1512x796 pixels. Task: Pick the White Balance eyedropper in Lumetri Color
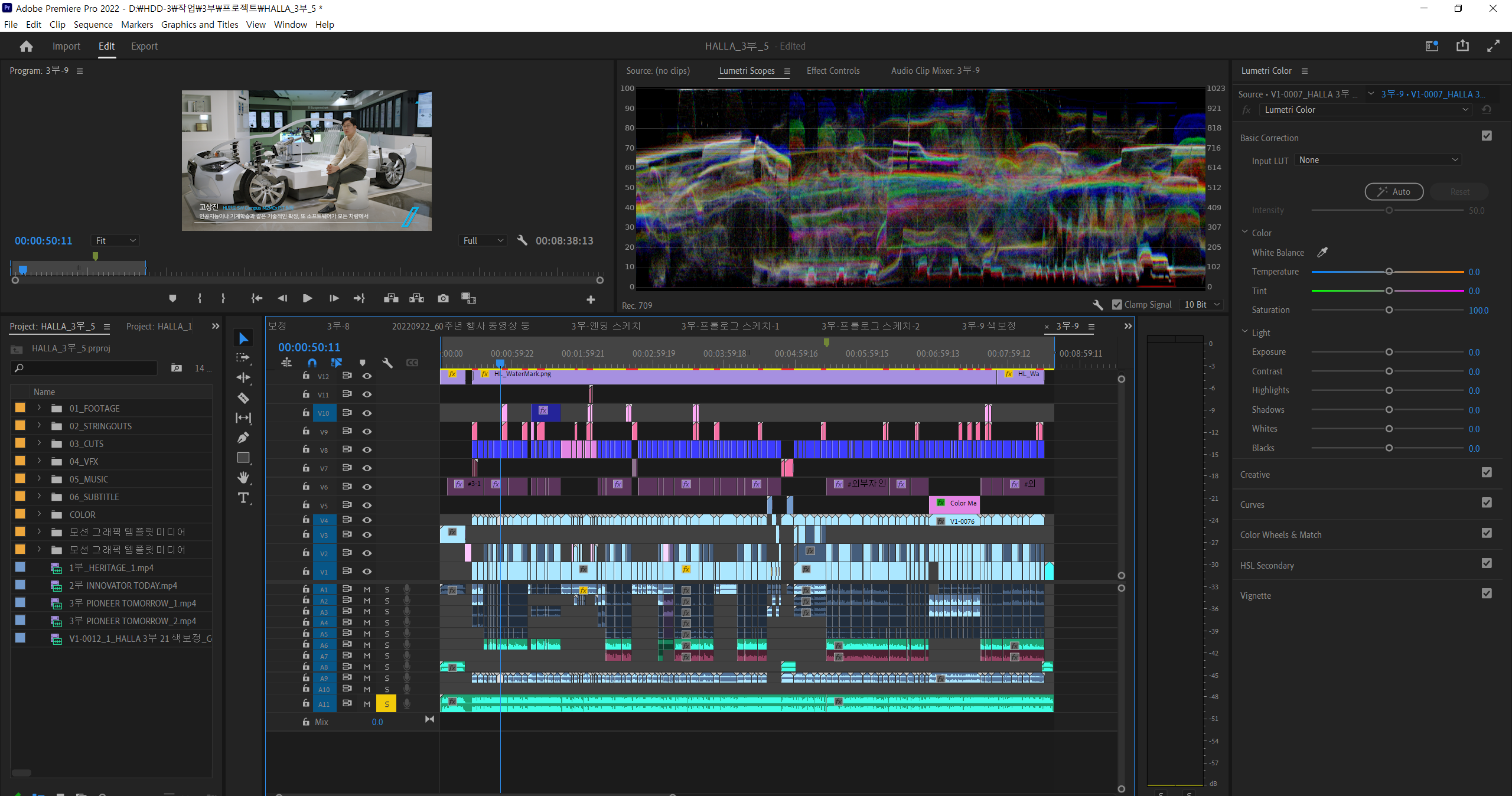[1323, 252]
